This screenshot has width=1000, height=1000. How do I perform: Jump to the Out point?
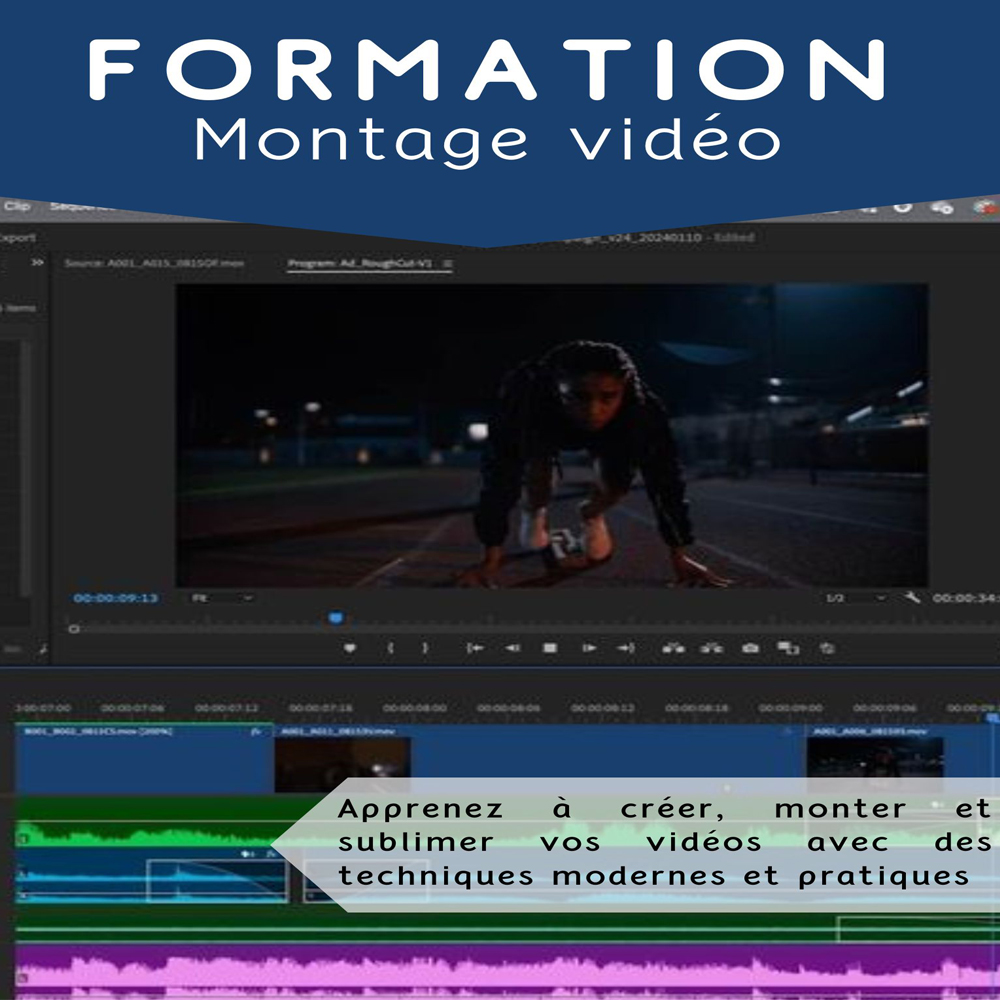[626, 648]
